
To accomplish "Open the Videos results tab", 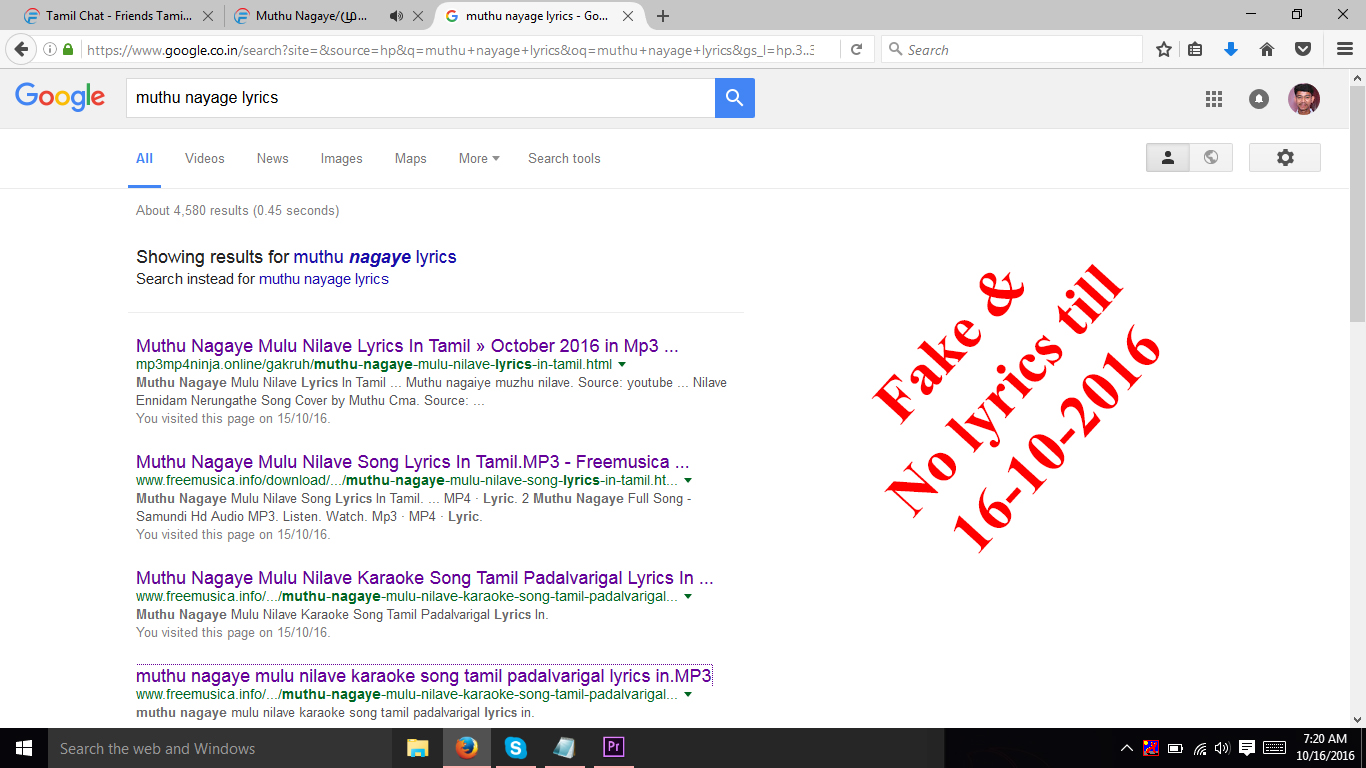I will 205,158.
